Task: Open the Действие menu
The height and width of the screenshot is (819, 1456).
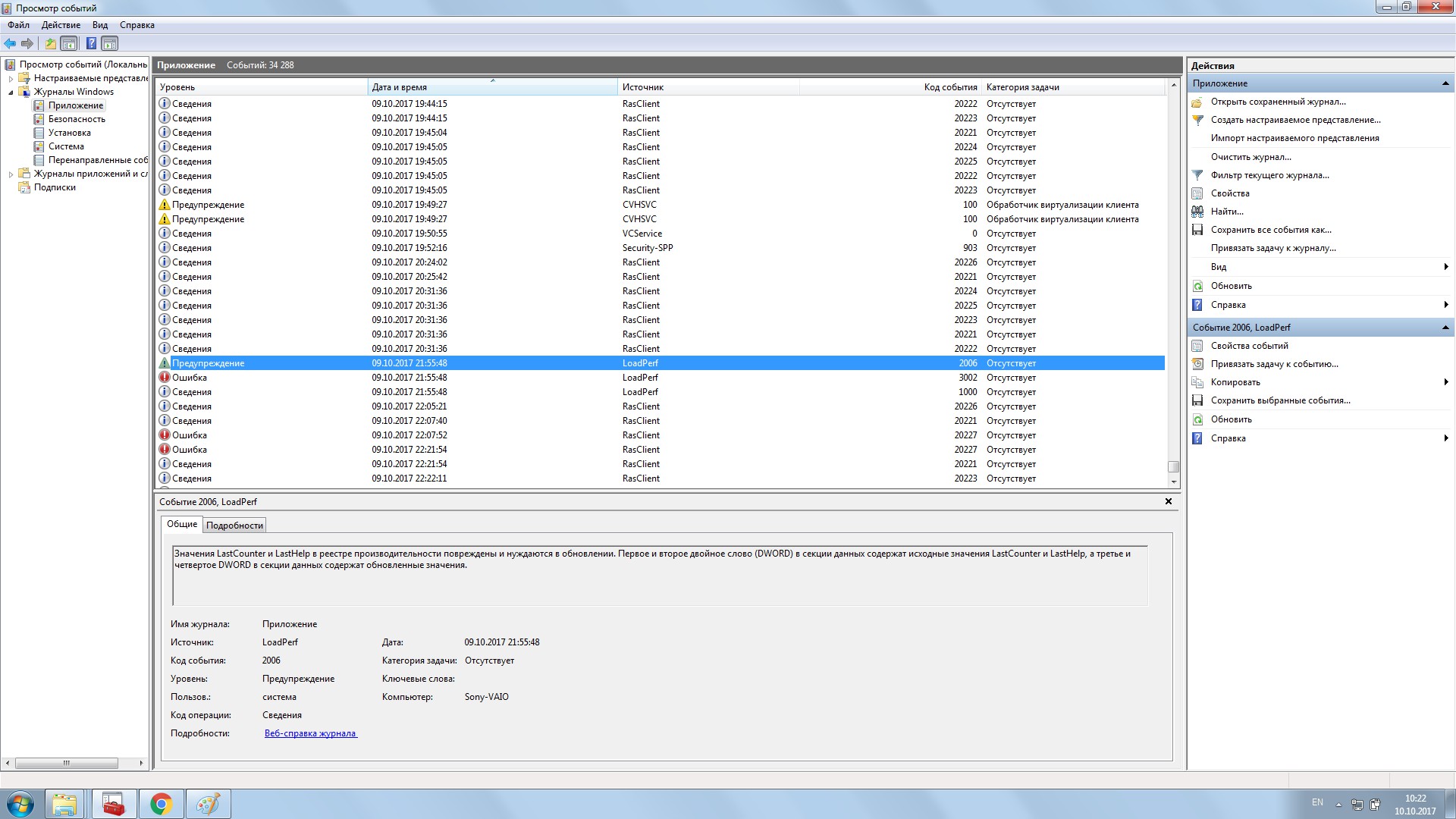Action: 61,25
